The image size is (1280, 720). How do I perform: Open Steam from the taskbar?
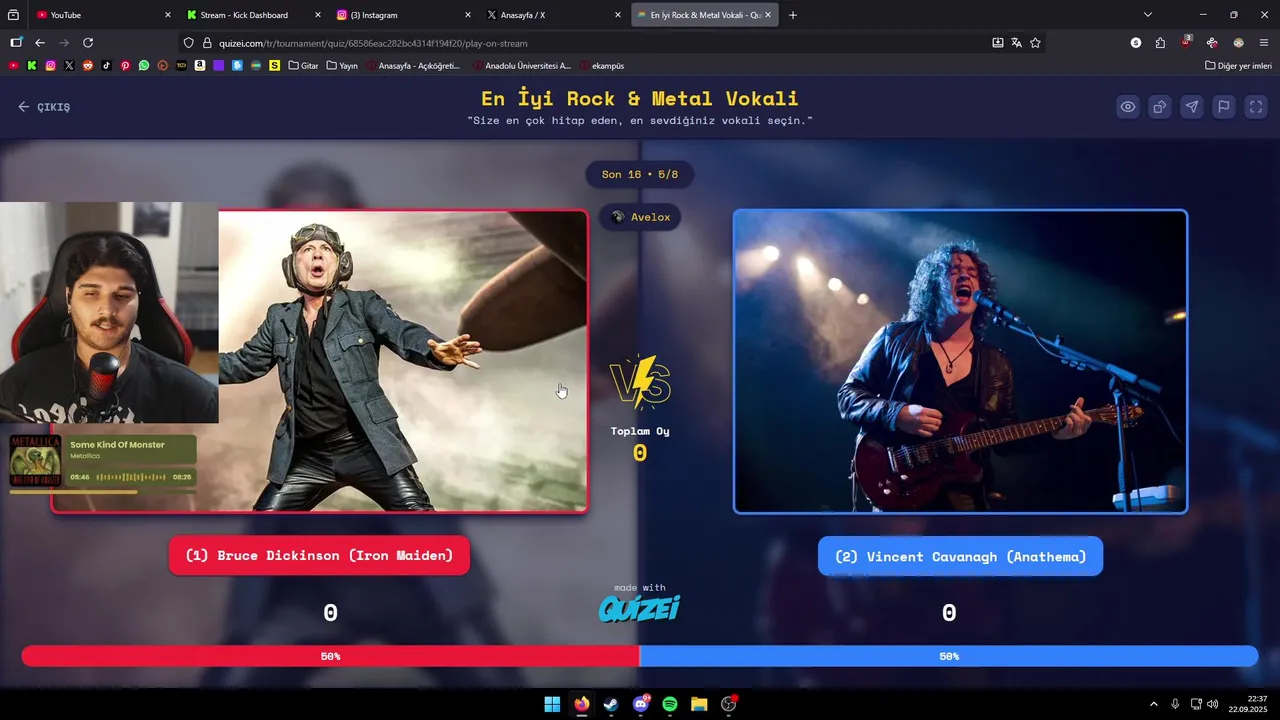(611, 704)
